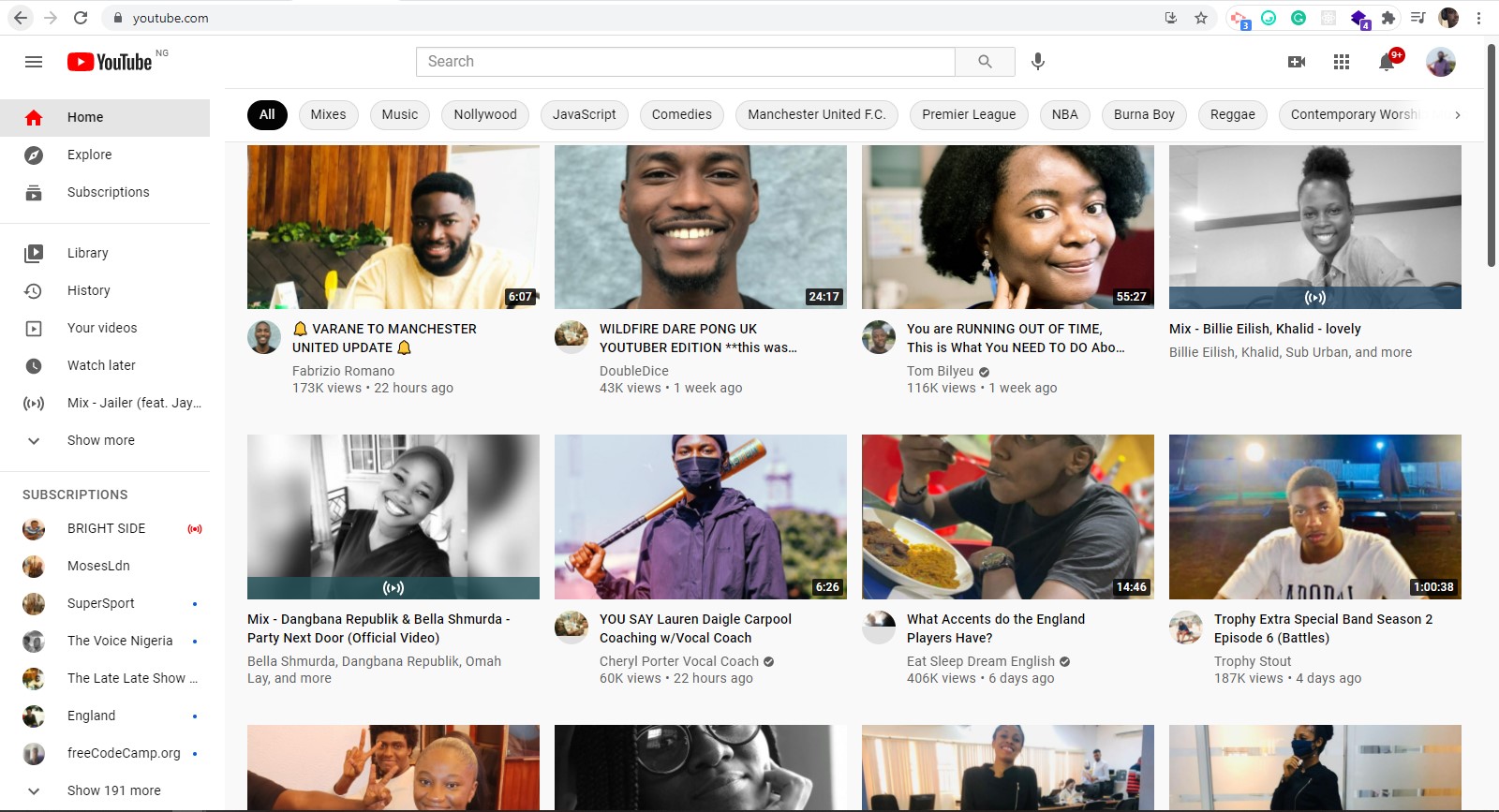The height and width of the screenshot is (812, 1499).
Task: Open WILDFIRE DARE PONG video thumbnail
Action: pos(701,227)
